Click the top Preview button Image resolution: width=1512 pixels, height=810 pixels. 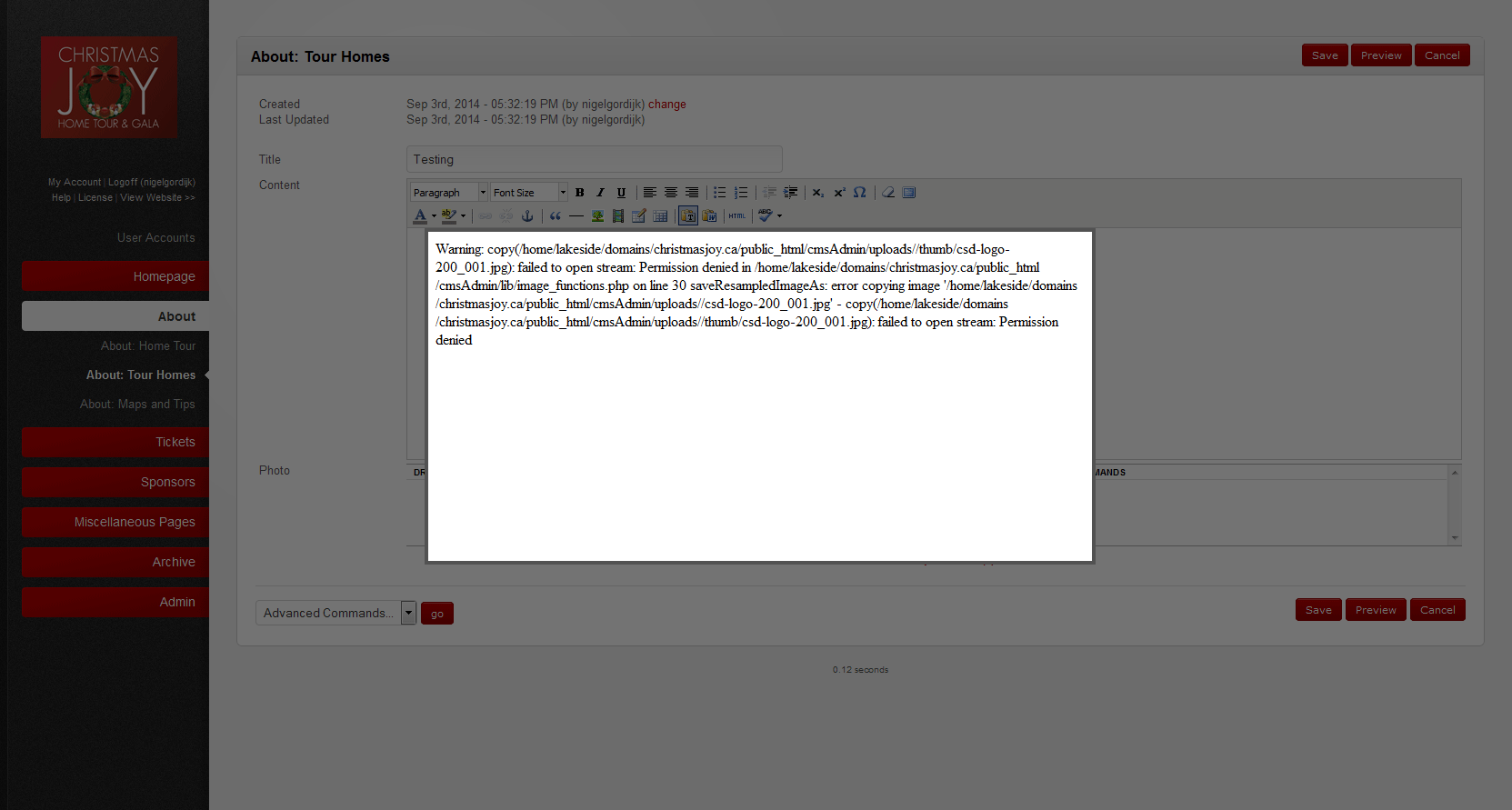[x=1381, y=55]
